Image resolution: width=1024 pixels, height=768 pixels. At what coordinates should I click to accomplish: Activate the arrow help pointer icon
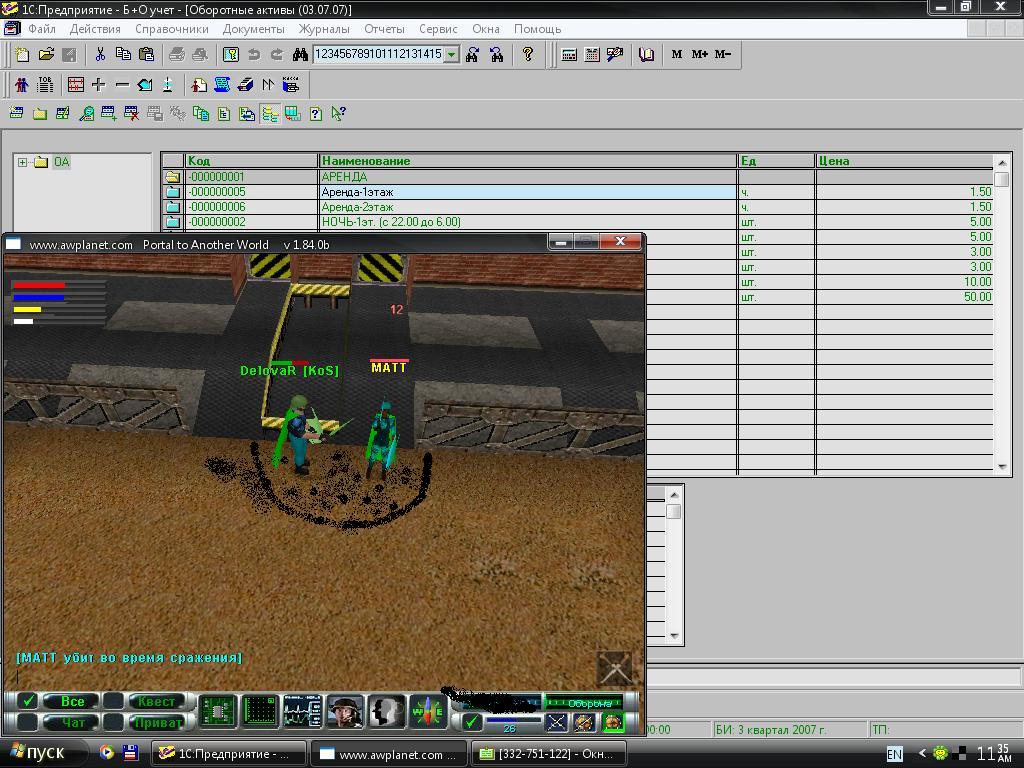[x=338, y=114]
